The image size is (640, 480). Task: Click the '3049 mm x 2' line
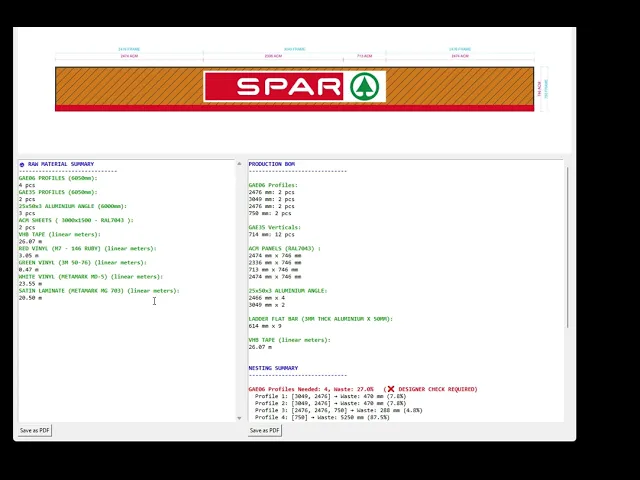[x=267, y=305]
